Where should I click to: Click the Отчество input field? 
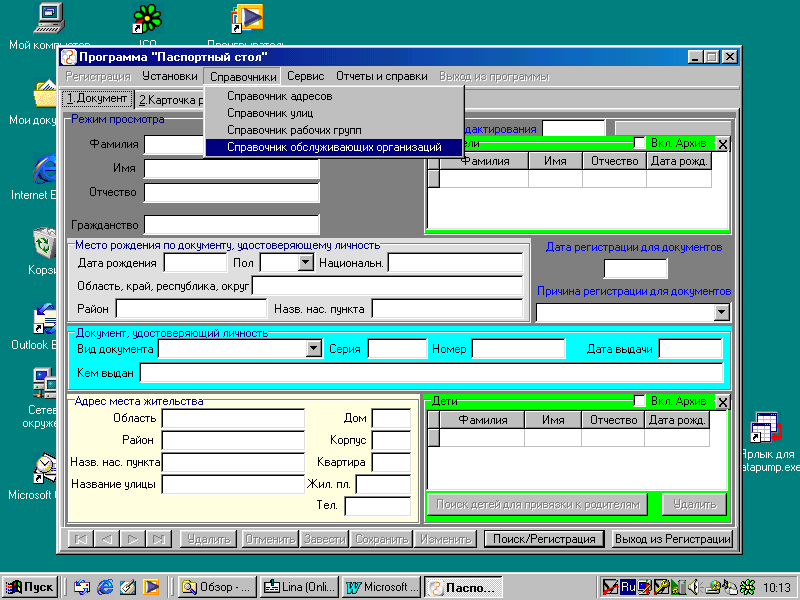click(232, 193)
